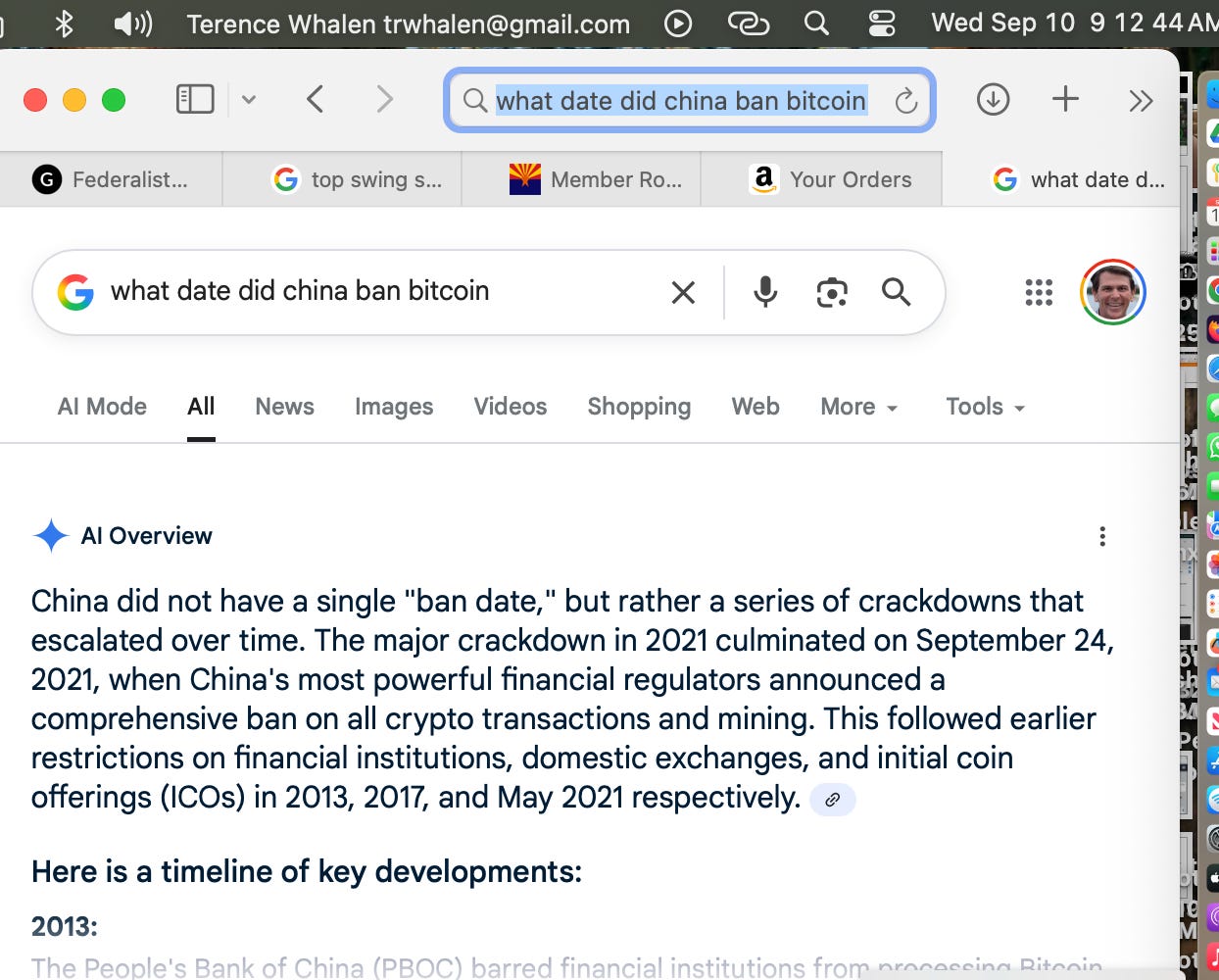Expand the toolbar overflow double-chevron

click(1140, 100)
